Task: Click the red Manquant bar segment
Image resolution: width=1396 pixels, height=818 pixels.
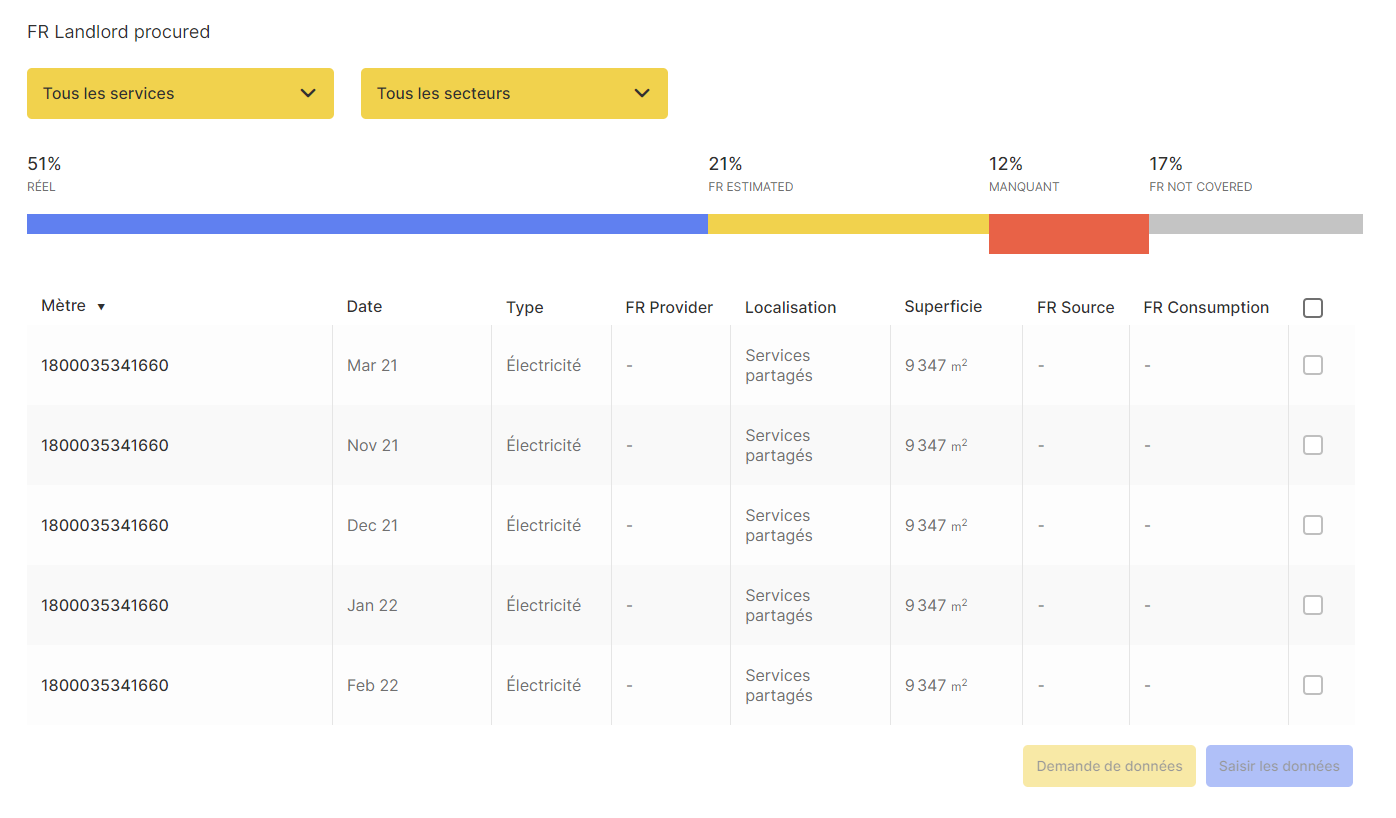Action: pos(1068,234)
